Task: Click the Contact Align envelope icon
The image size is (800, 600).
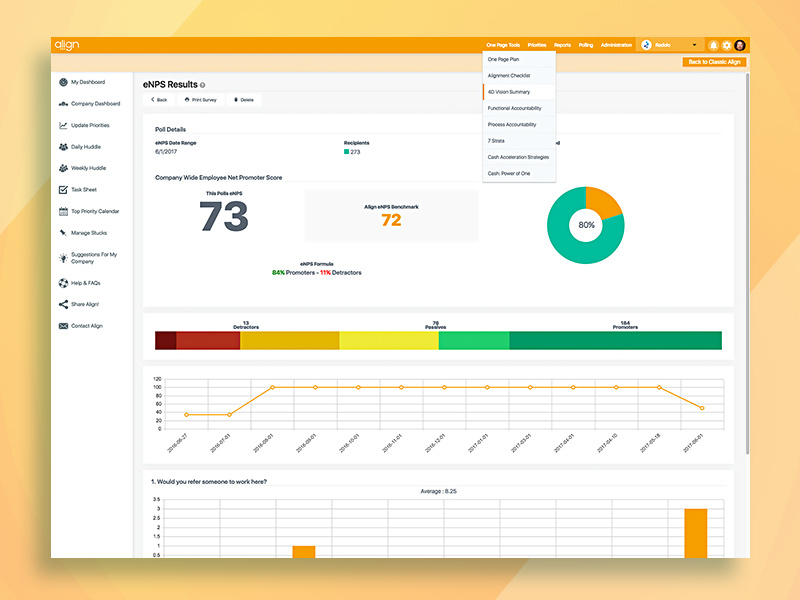Action: click(x=63, y=326)
